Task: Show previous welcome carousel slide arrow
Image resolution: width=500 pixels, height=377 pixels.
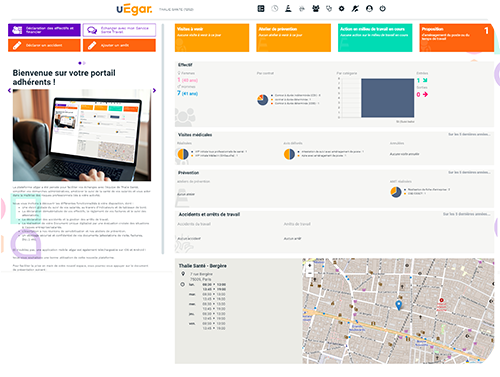Action: (9, 90)
